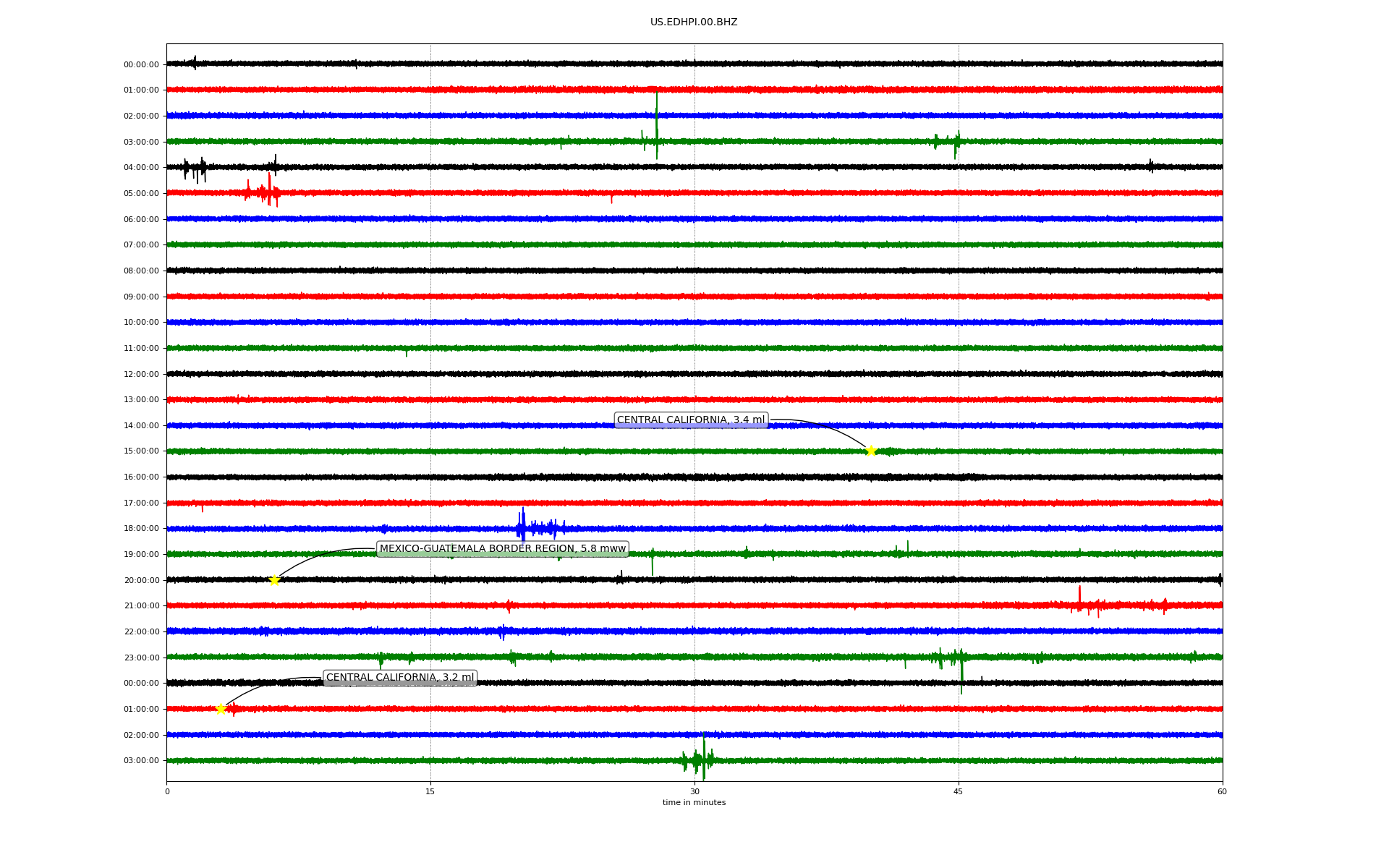Click the CENTRAL CALIFORNIA, 3.2 ml label
1389x868 pixels.
tap(399, 678)
